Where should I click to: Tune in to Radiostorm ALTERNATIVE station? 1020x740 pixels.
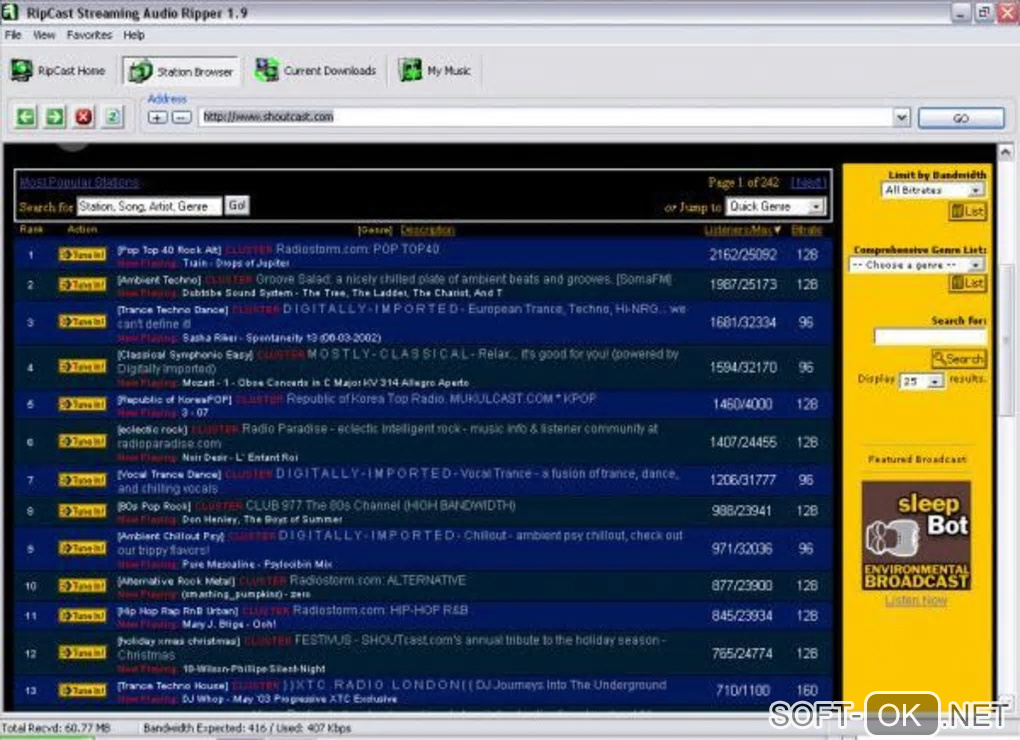(82, 586)
